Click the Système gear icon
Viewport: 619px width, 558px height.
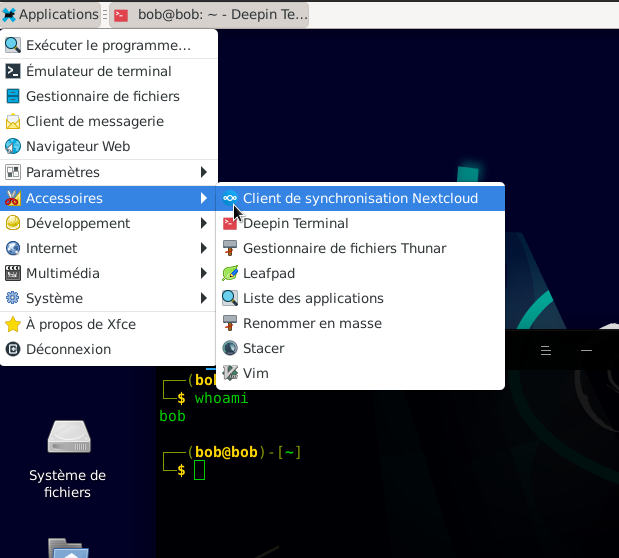click(x=13, y=298)
